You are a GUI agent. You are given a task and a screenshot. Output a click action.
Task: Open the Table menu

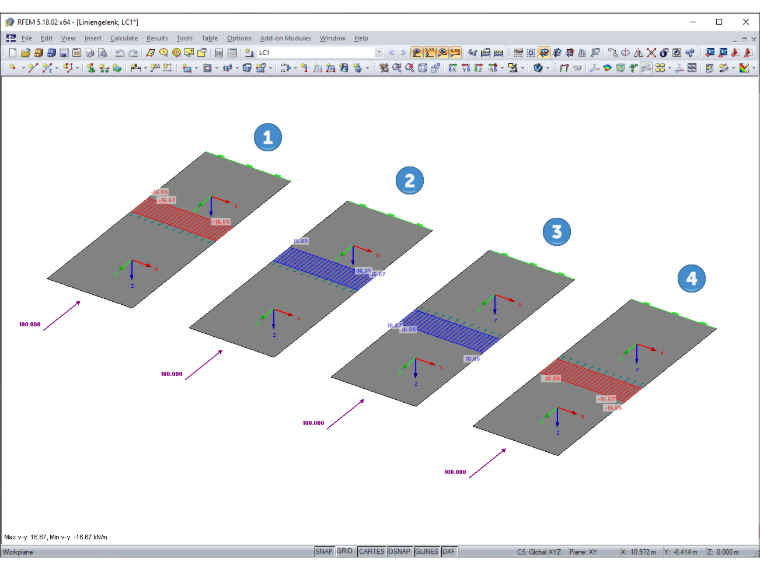pos(209,38)
